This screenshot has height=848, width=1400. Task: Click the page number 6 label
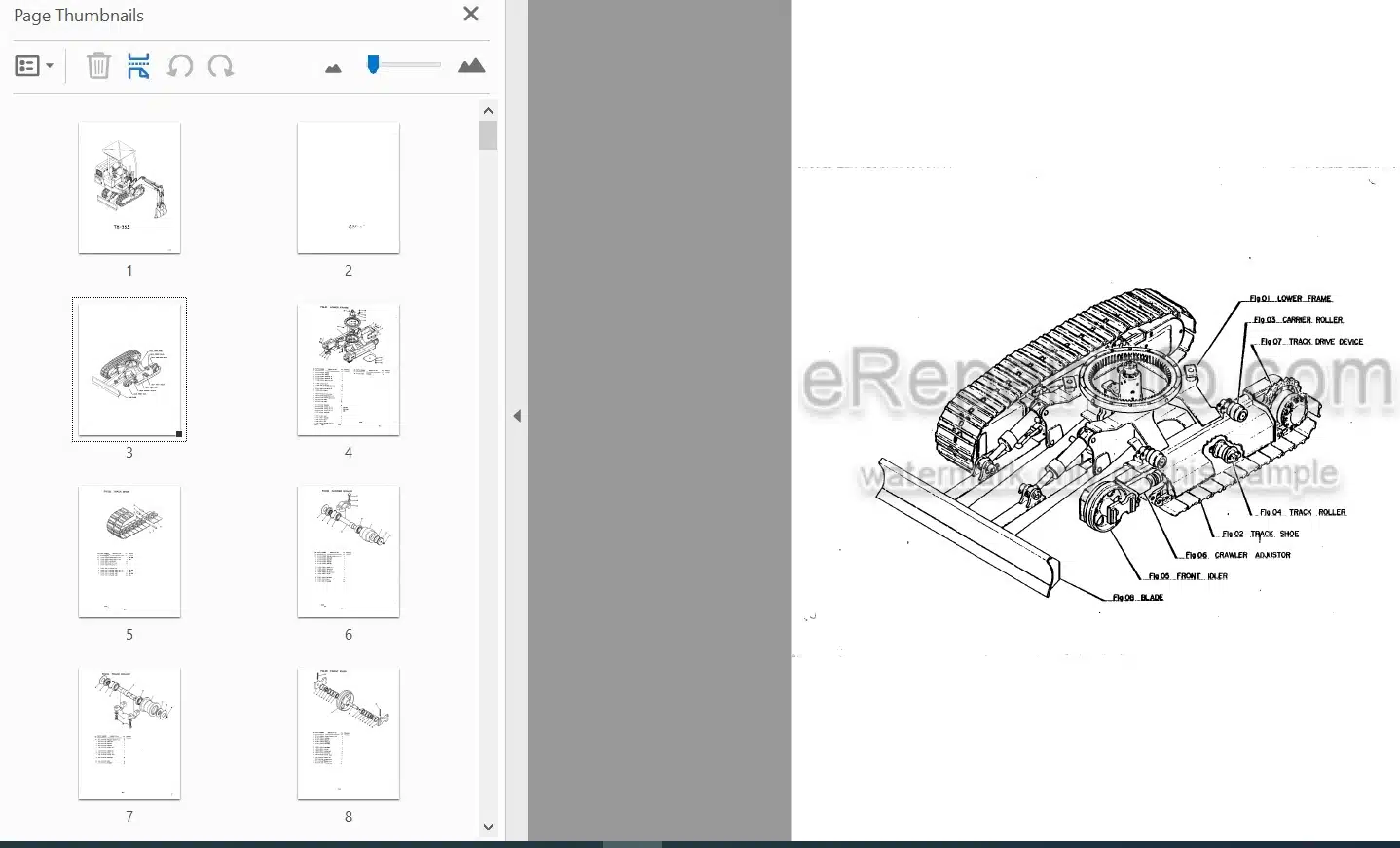point(349,635)
